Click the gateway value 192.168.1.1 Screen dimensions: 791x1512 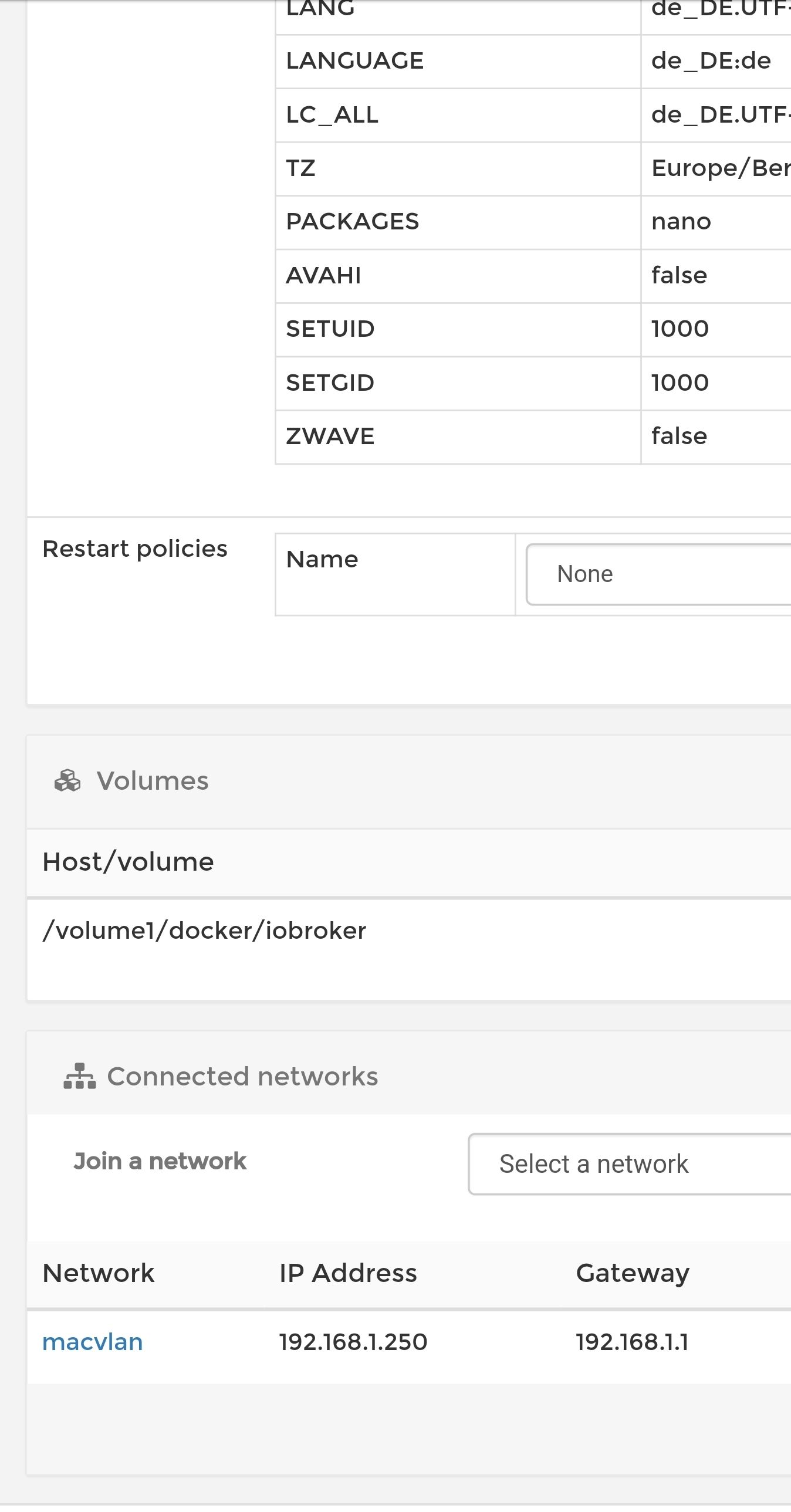pyautogui.click(x=632, y=1342)
